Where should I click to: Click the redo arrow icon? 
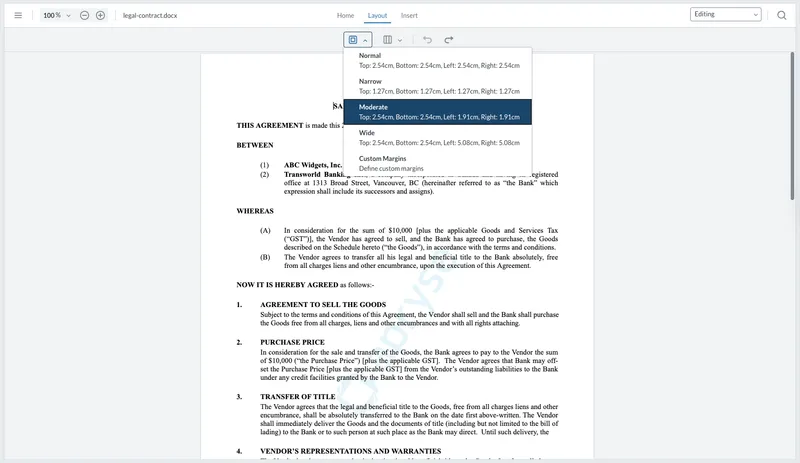(x=448, y=39)
